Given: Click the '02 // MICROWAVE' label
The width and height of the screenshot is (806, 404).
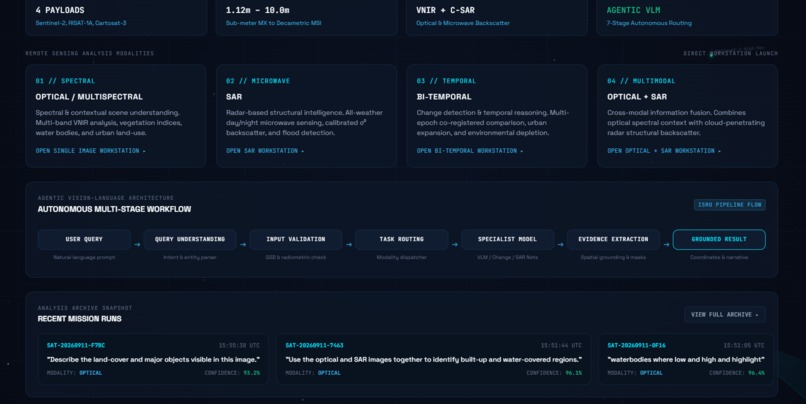Looking at the screenshot, I should click(258, 81).
